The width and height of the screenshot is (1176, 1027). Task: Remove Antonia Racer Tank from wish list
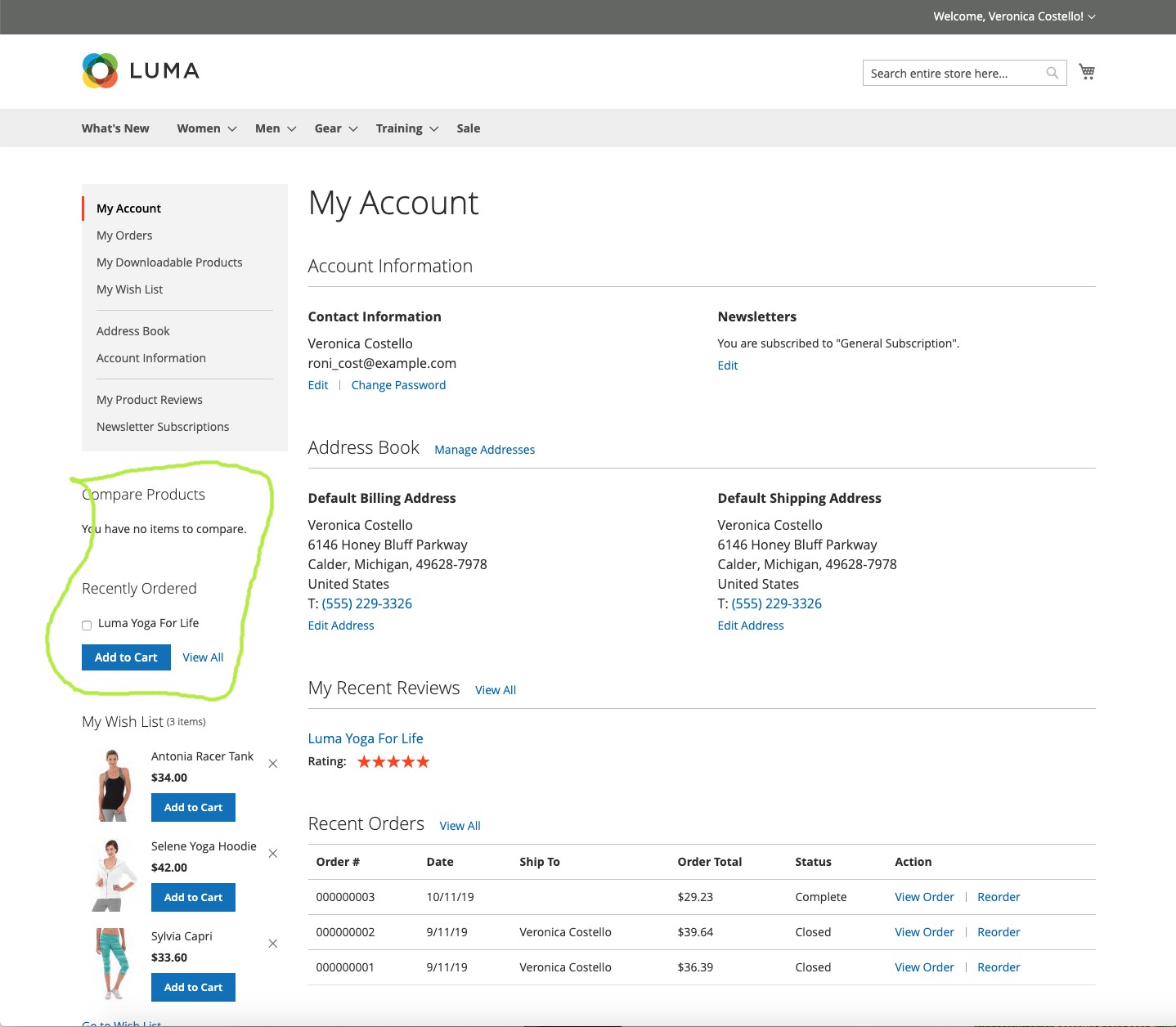(273, 764)
